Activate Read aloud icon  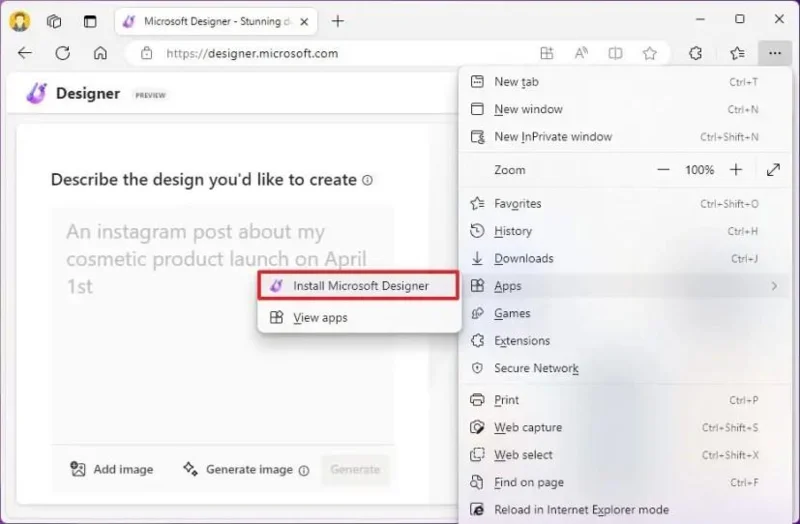pos(581,53)
